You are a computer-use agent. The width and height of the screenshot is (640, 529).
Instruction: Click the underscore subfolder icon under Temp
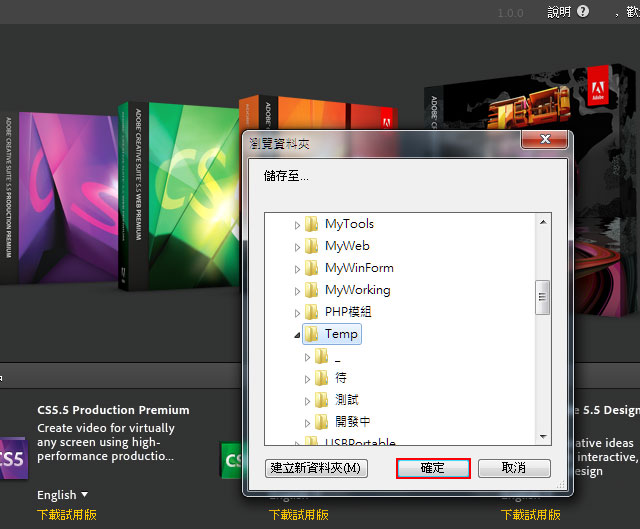[x=322, y=356]
